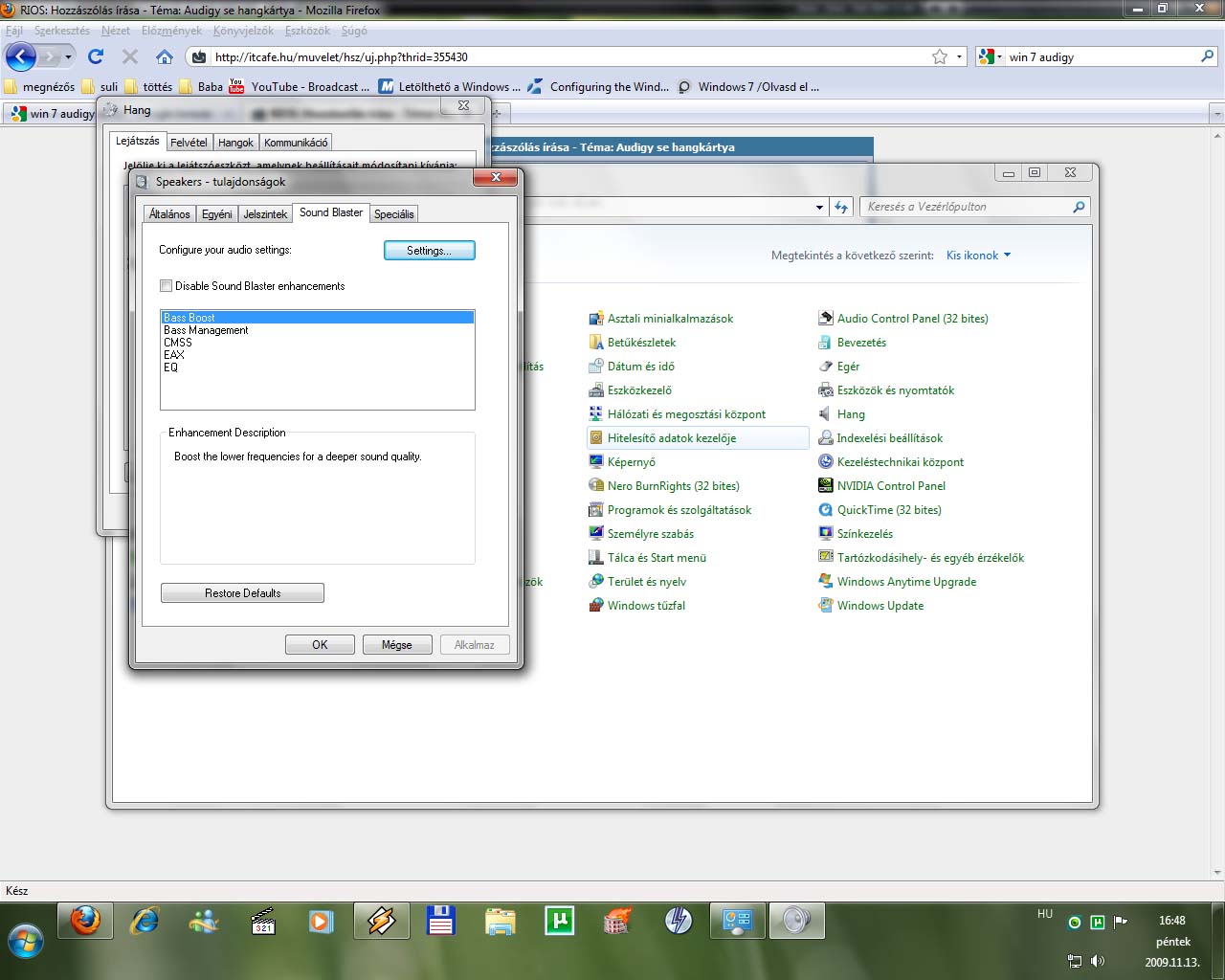This screenshot has width=1225, height=980.
Task: Open Settings for Sound Blaster audio
Action: pos(429,250)
